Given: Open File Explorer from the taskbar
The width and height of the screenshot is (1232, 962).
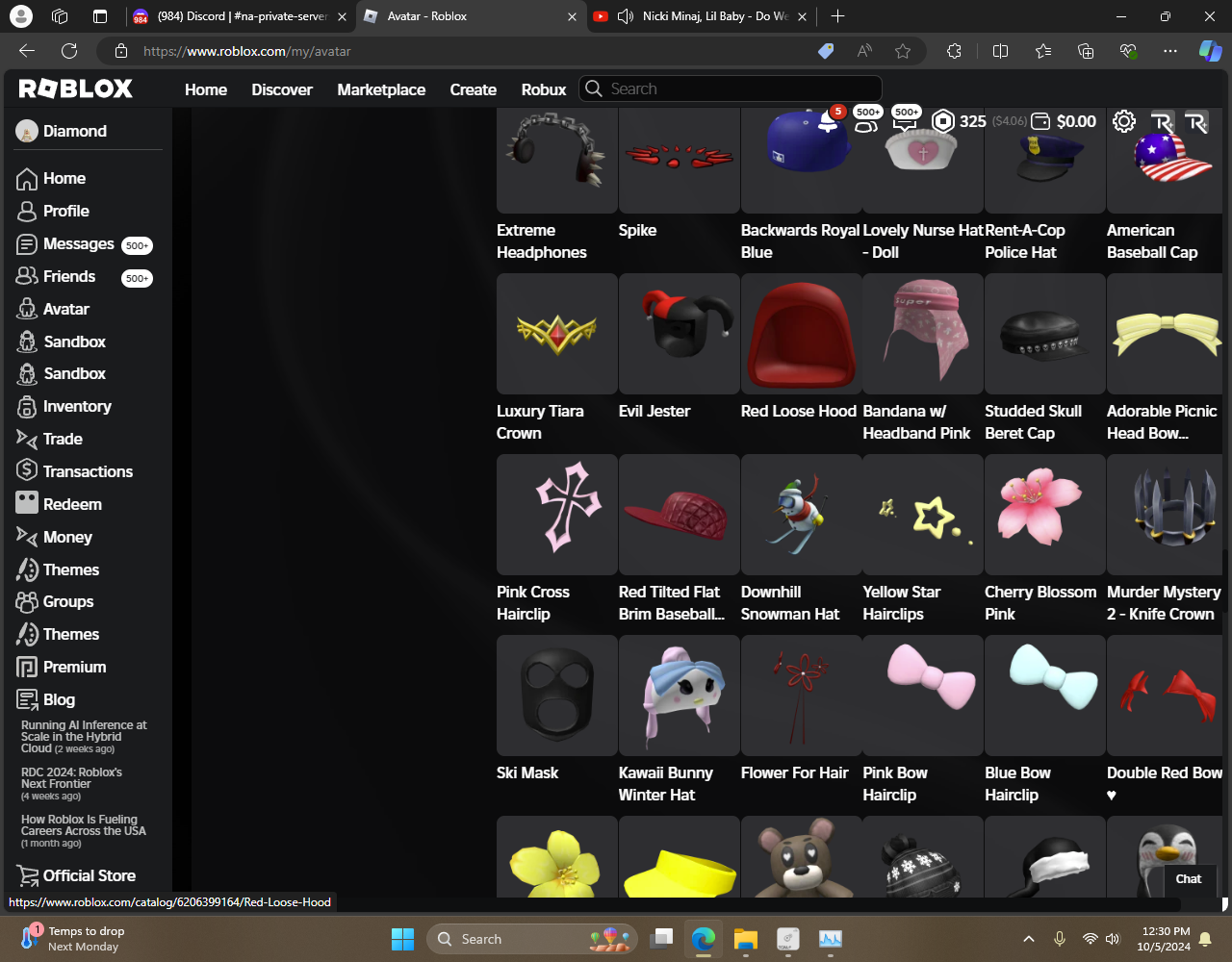Looking at the screenshot, I should [746, 939].
